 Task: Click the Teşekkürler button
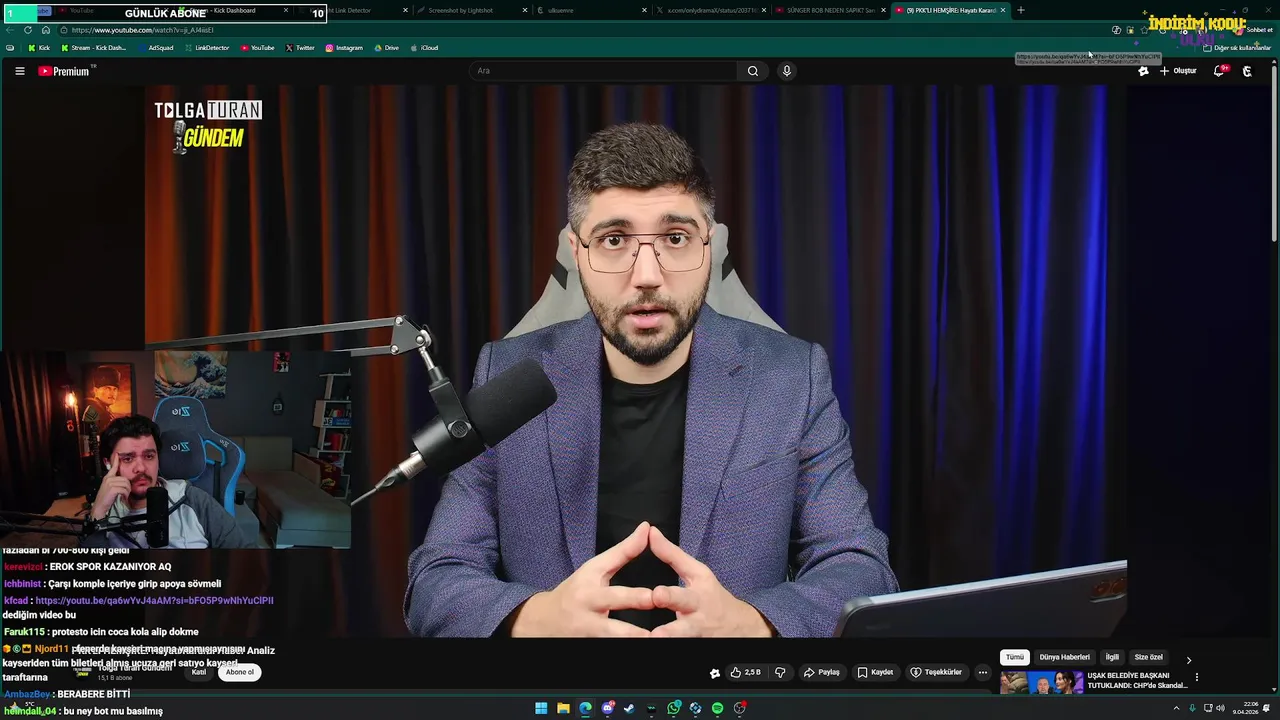936,673
